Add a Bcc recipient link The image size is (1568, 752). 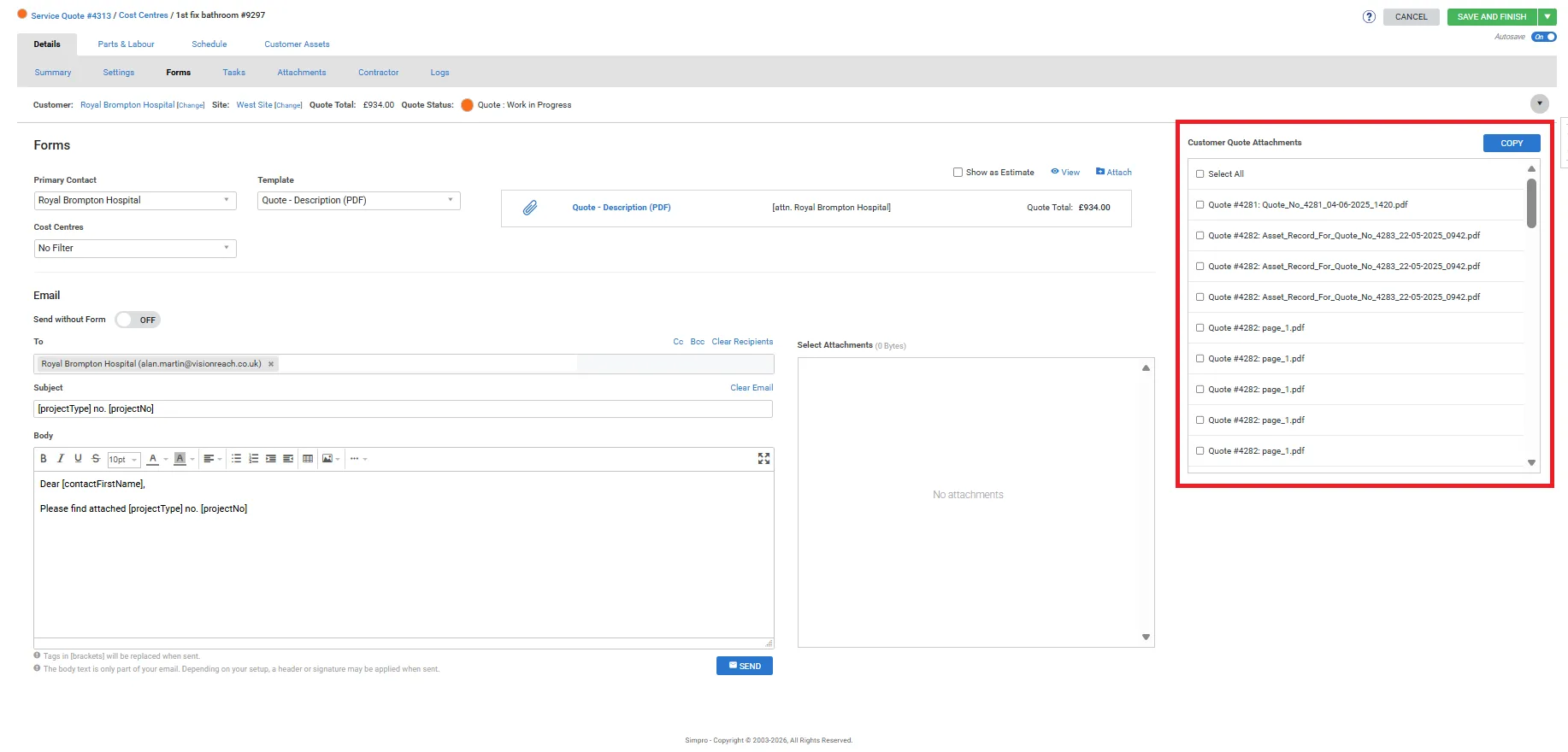coord(698,342)
